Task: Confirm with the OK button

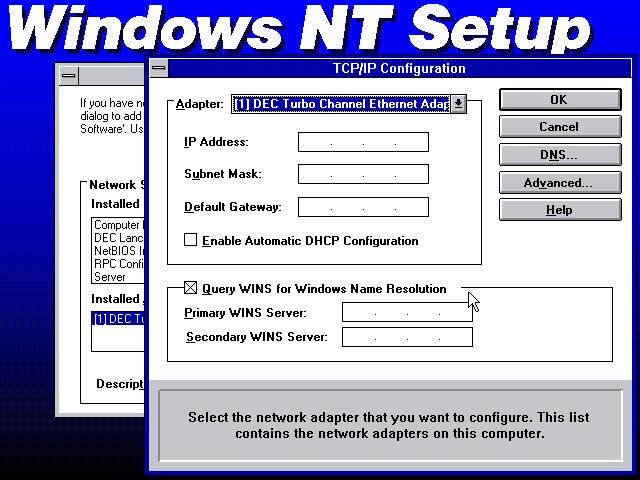Action: pyautogui.click(x=560, y=100)
